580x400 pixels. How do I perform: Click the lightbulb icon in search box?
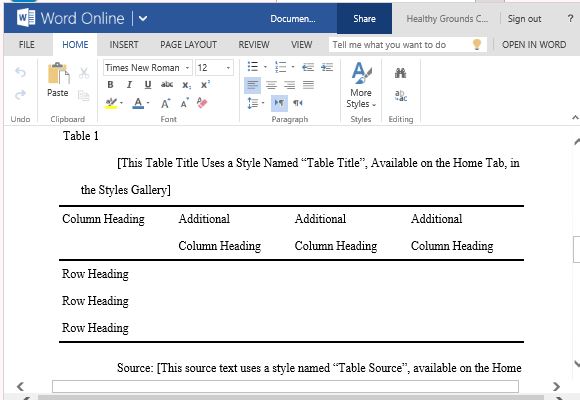[x=477, y=44]
